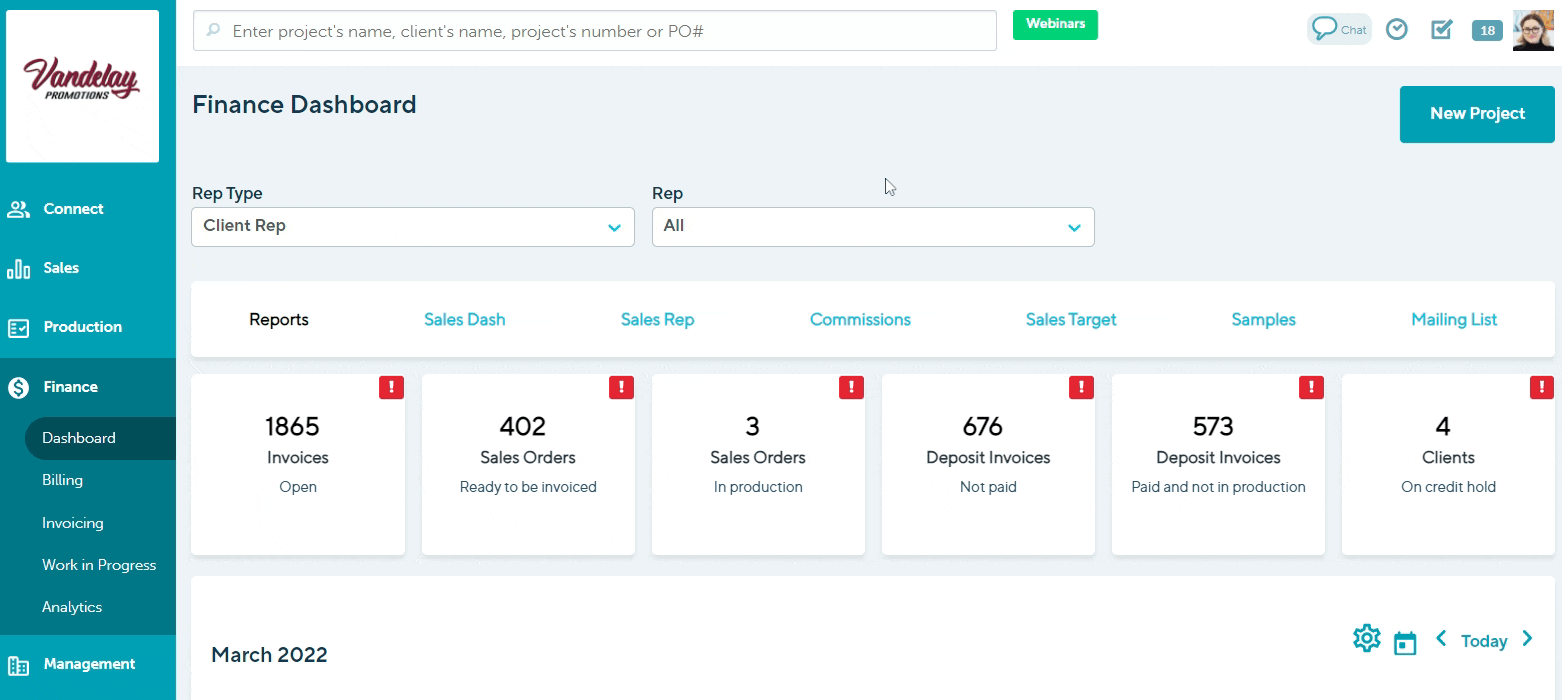The height and width of the screenshot is (700, 1562).
Task: Go to previous month arrow
Action: click(1441, 638)
